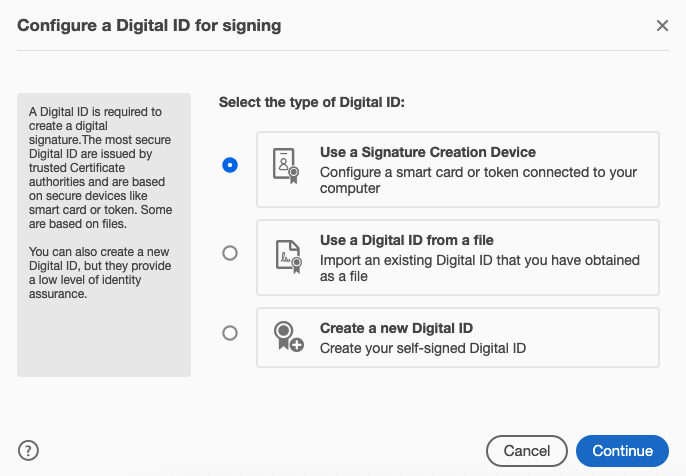Click the 'Use a Signature Creation Device' title
The height and width of the screenshot is (476, 686).
(x=428, y=152)
